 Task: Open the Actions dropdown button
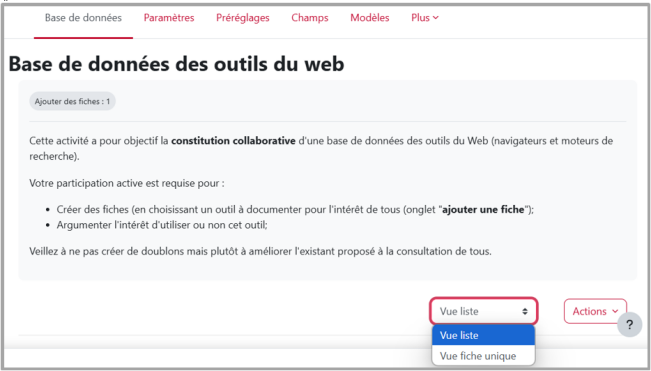click(595, 311)
